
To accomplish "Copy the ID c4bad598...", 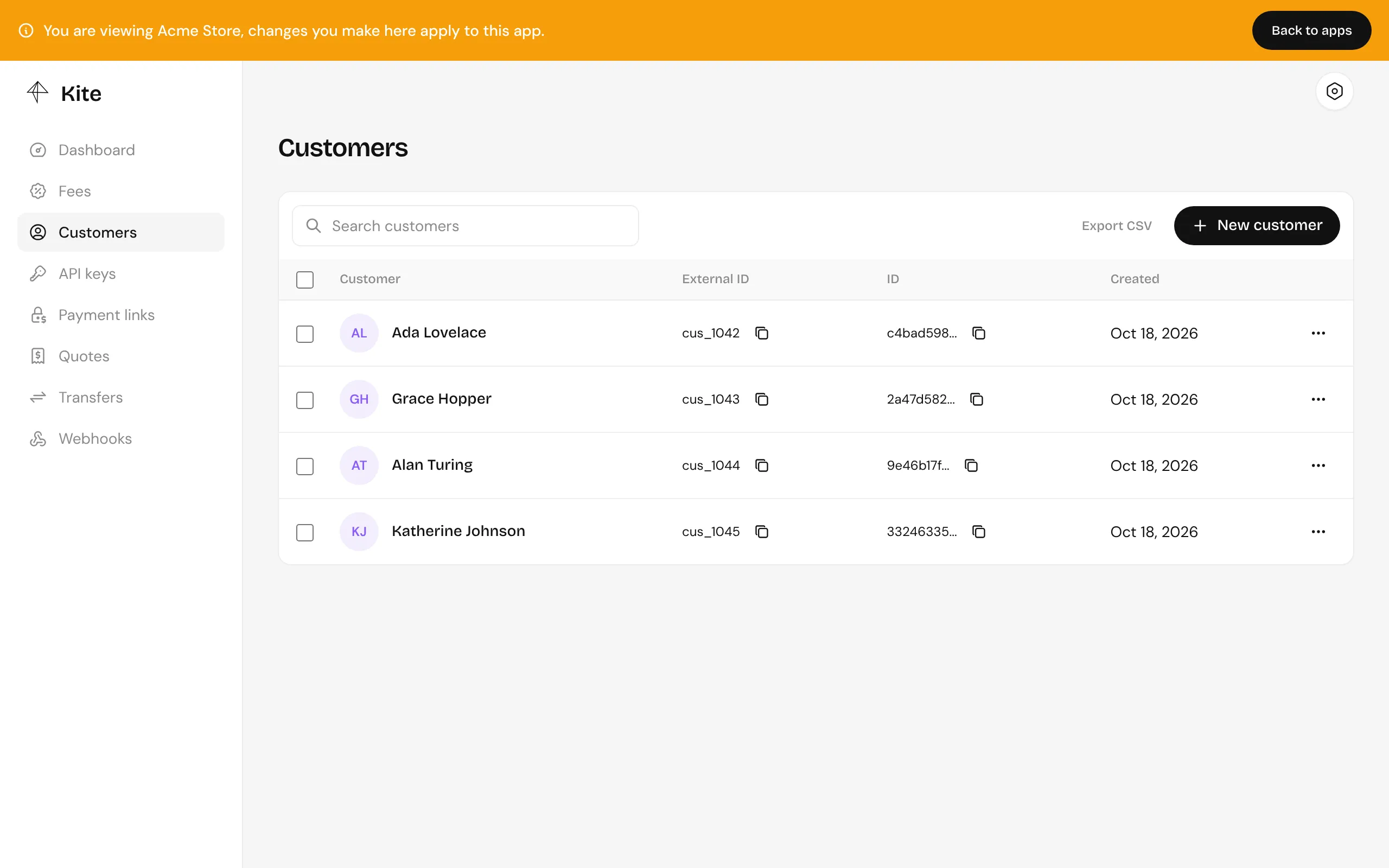I will point(979,333).
